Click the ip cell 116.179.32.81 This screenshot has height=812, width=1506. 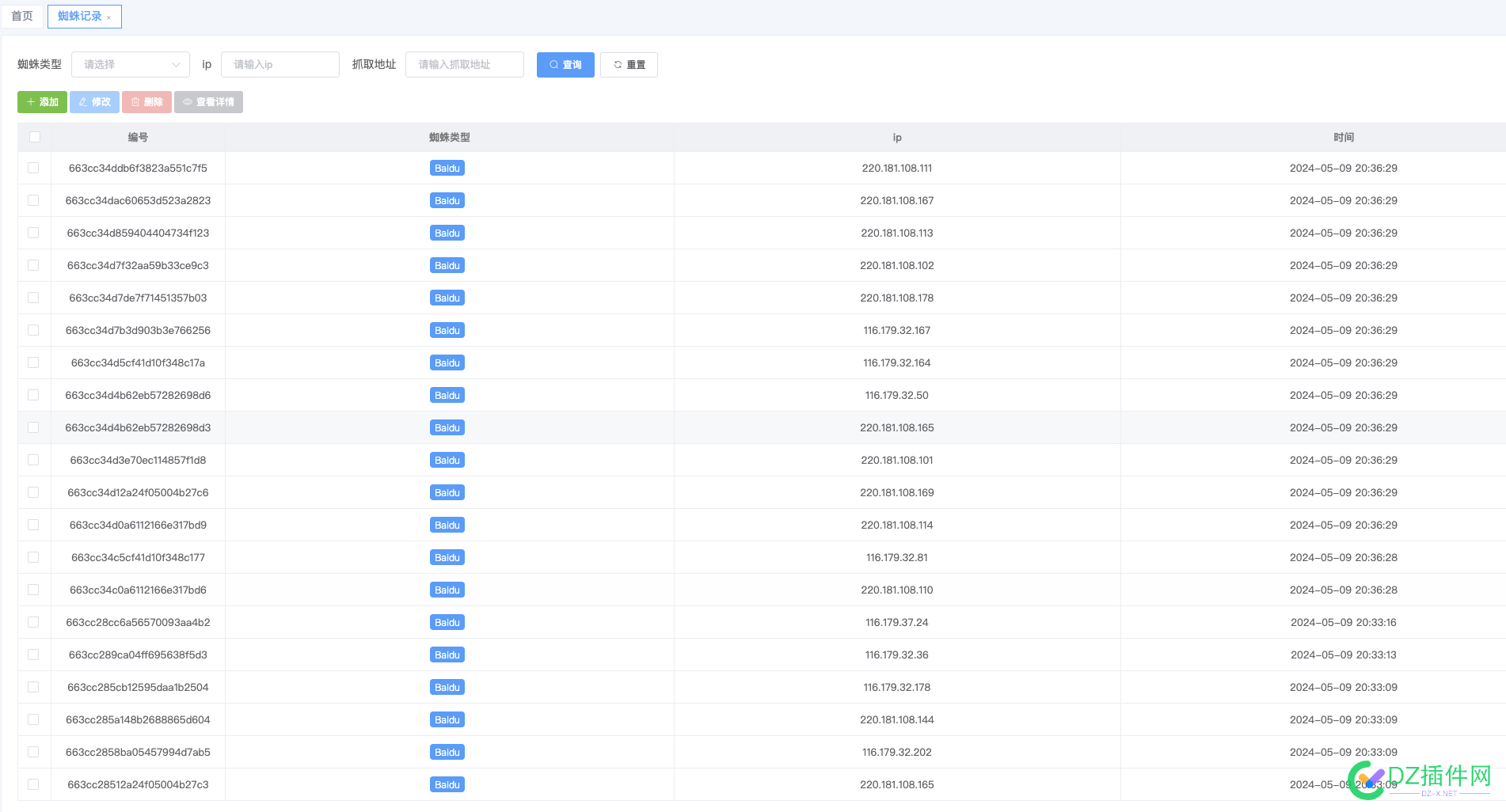[x=897, y=557]
